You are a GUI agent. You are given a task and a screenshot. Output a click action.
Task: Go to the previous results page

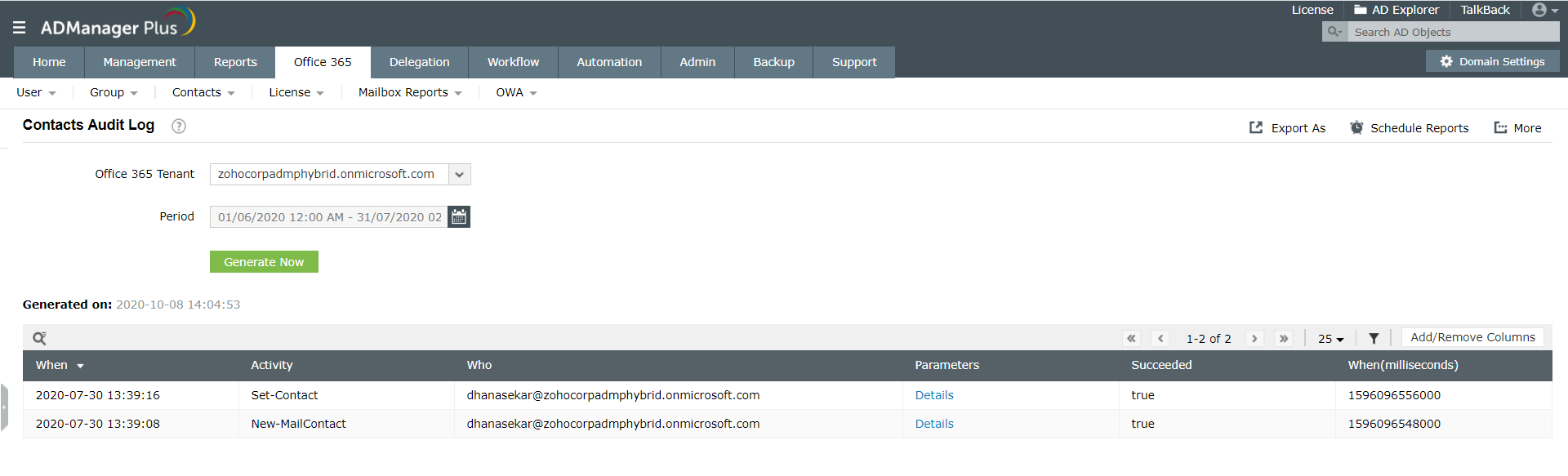tap(1160, 338)
